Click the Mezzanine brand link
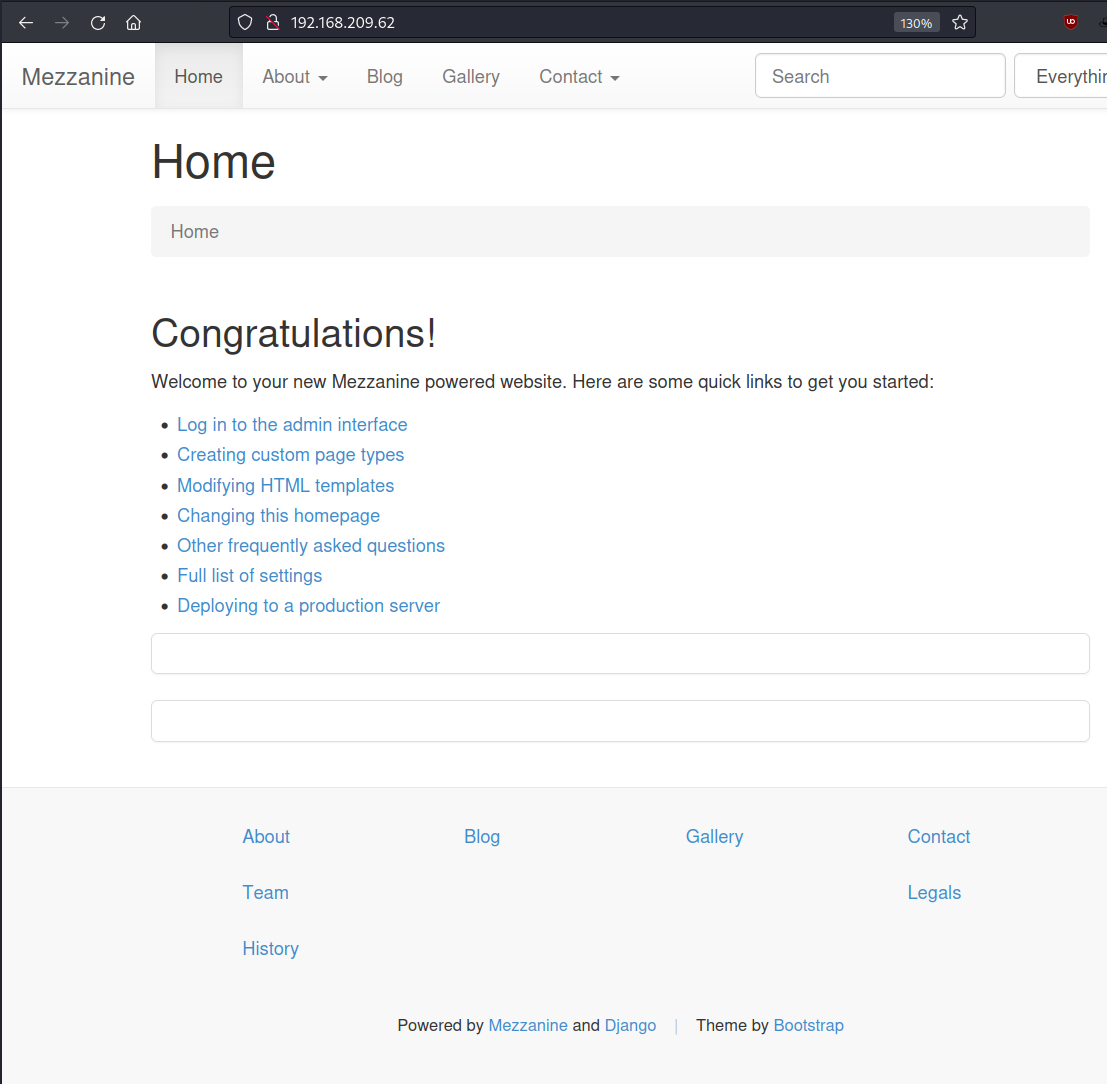The image size is (1107, 1084). pos(78,77)
